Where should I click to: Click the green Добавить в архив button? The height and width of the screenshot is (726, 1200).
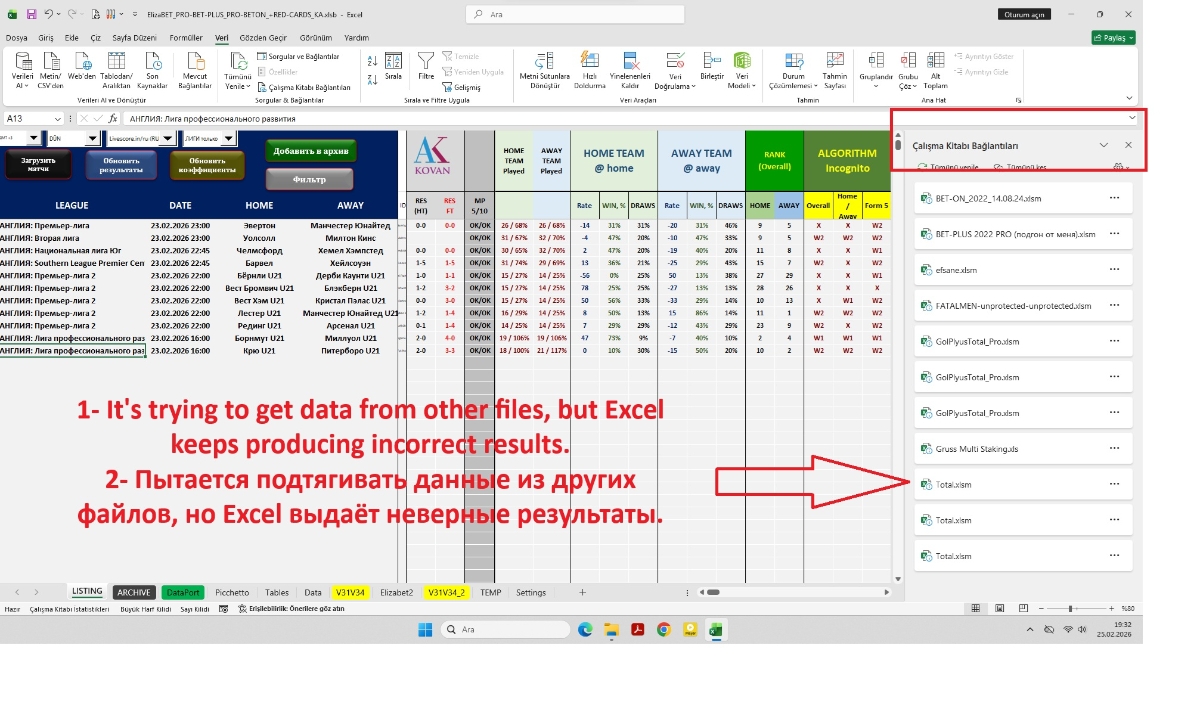(x=309, y=151)
